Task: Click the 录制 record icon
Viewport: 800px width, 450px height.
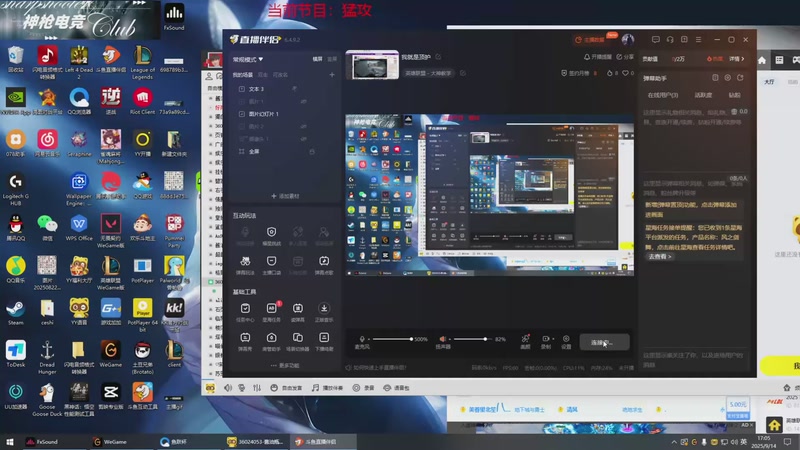Action: click(545, 339)
